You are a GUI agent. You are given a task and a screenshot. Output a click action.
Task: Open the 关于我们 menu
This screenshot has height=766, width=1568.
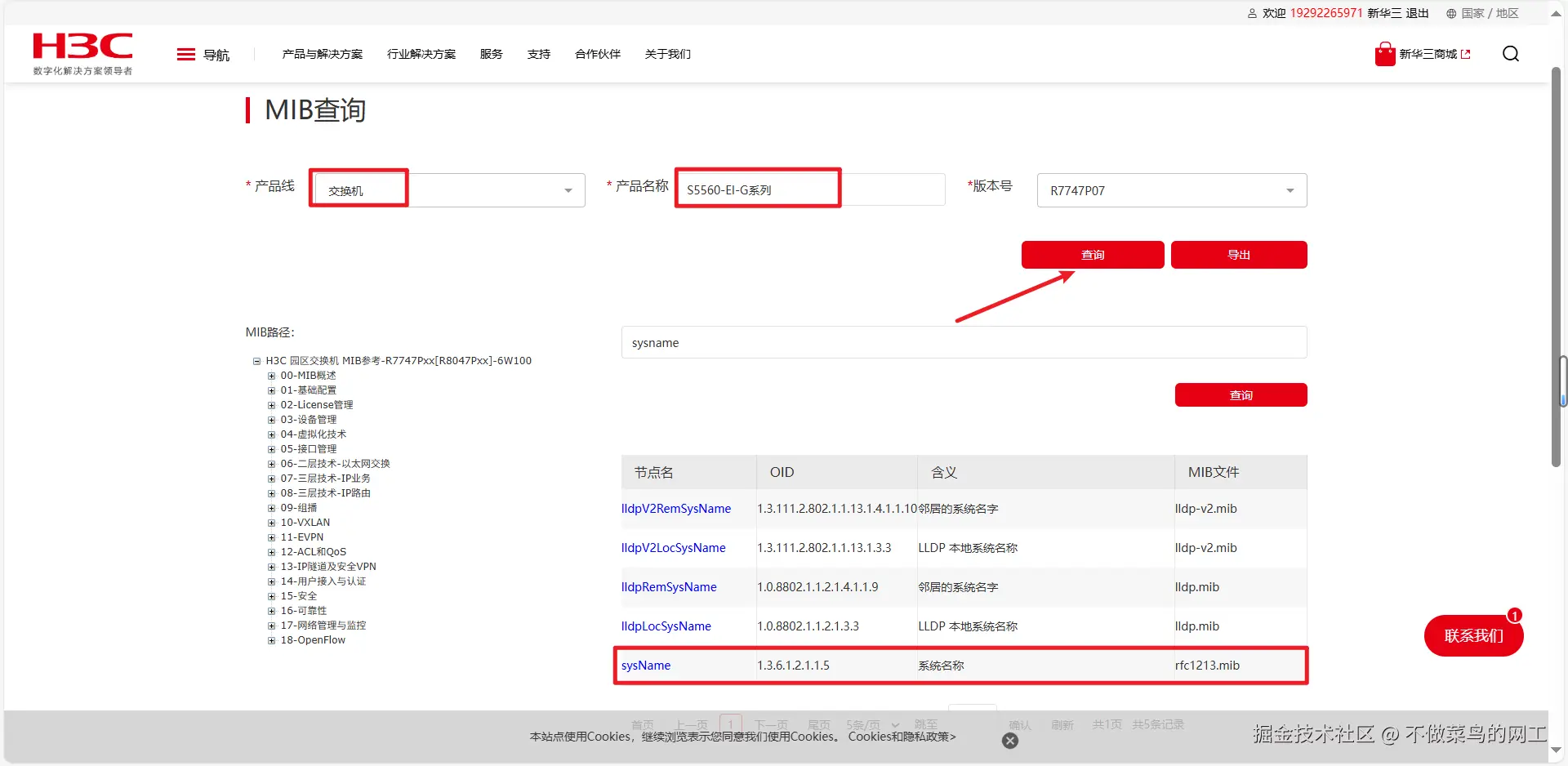tap(668, 54)
